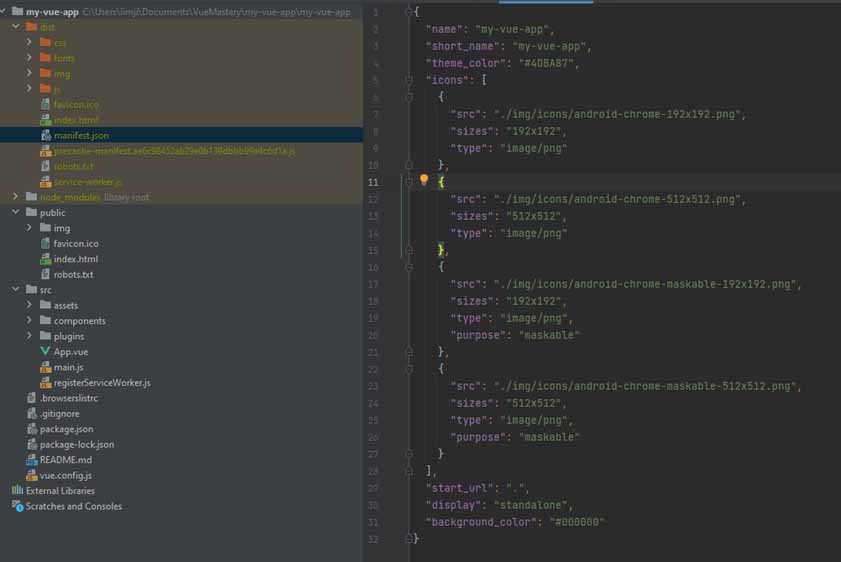Expand the components folder in src
This screenshot has height=562, width=841.
30,321
